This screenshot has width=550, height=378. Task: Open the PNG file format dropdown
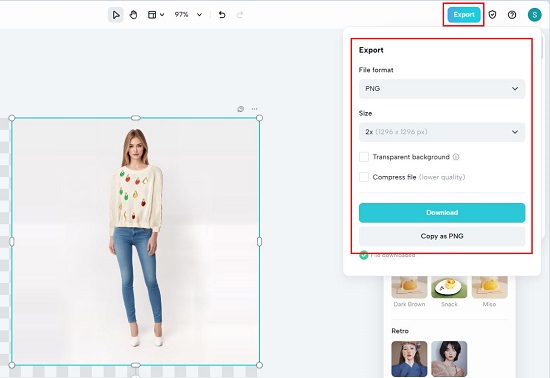[442, 89]
